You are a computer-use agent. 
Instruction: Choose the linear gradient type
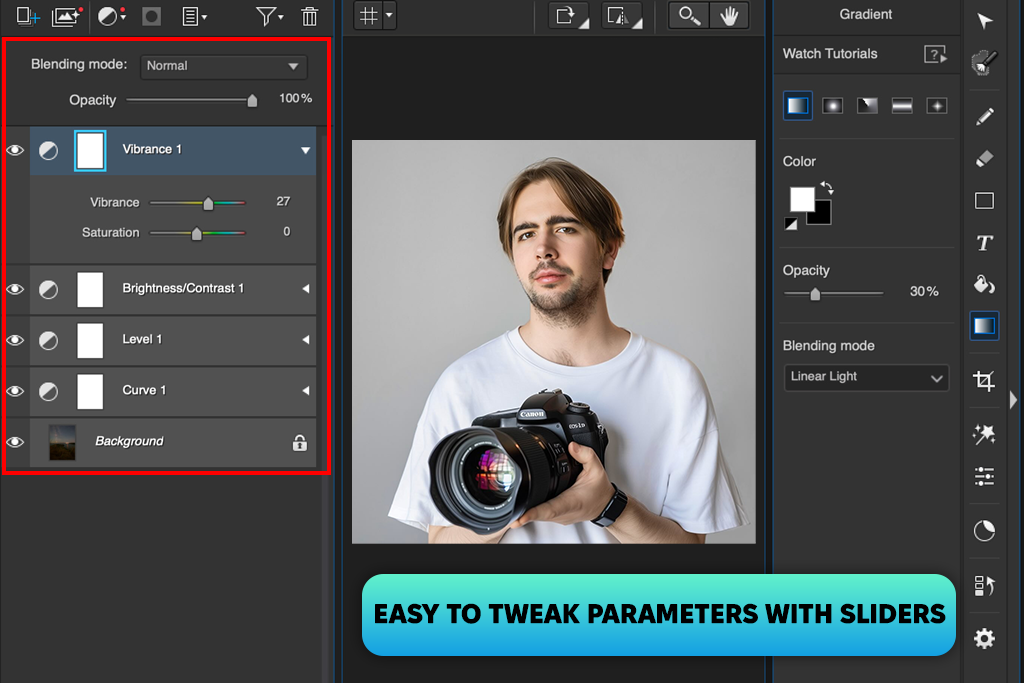(x=797, y=106)
